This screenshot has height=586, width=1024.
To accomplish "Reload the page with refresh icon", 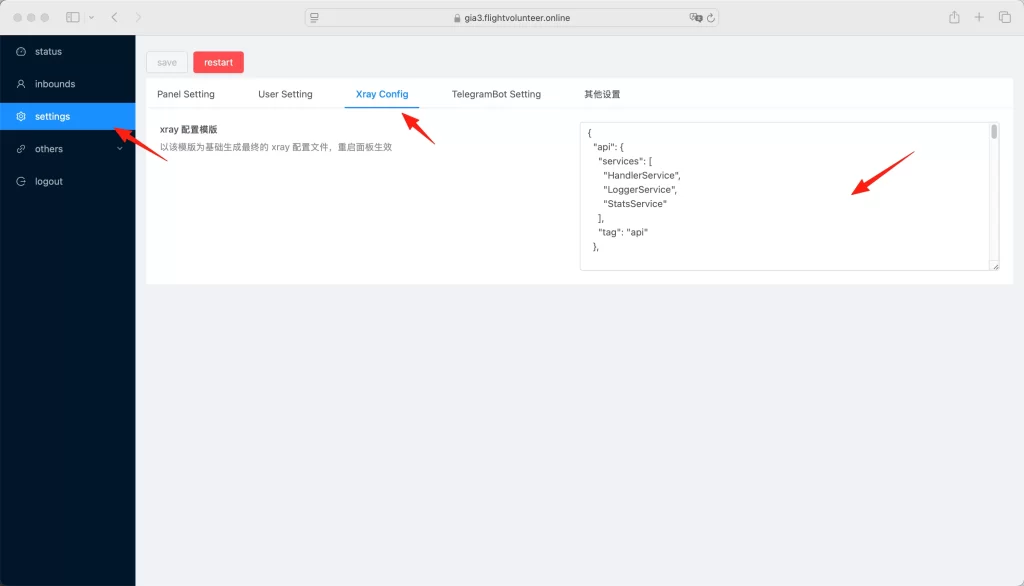I will 711,18.
